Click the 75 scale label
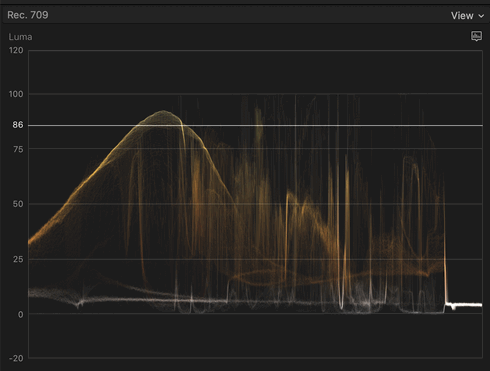 pos(18,149)
